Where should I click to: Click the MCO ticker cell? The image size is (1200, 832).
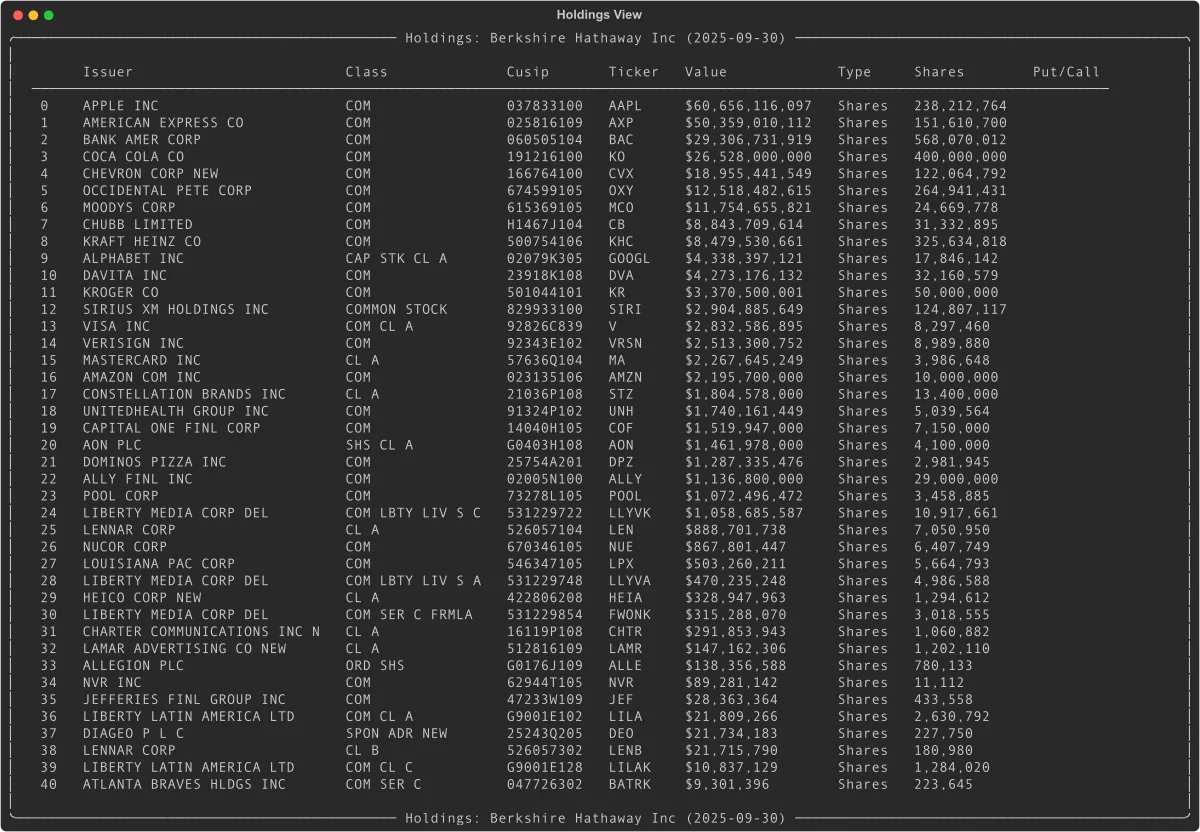coord(621,208)
